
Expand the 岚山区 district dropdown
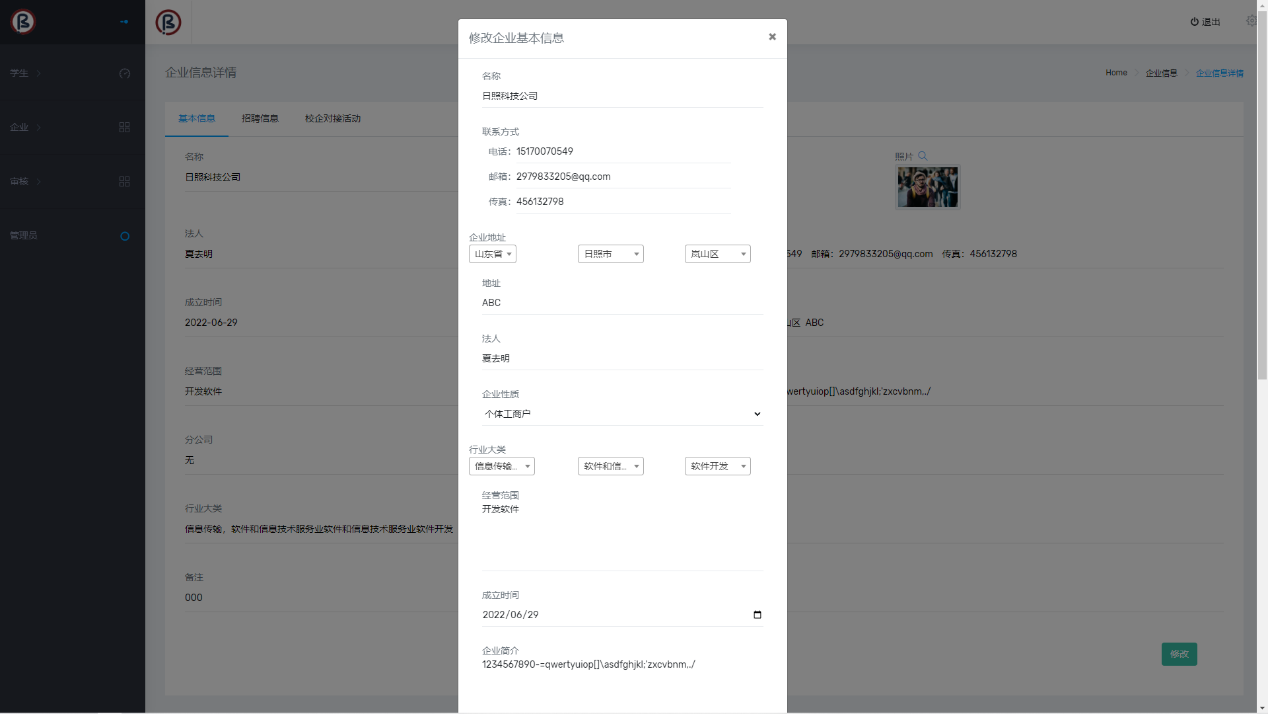tap(717, 254)
